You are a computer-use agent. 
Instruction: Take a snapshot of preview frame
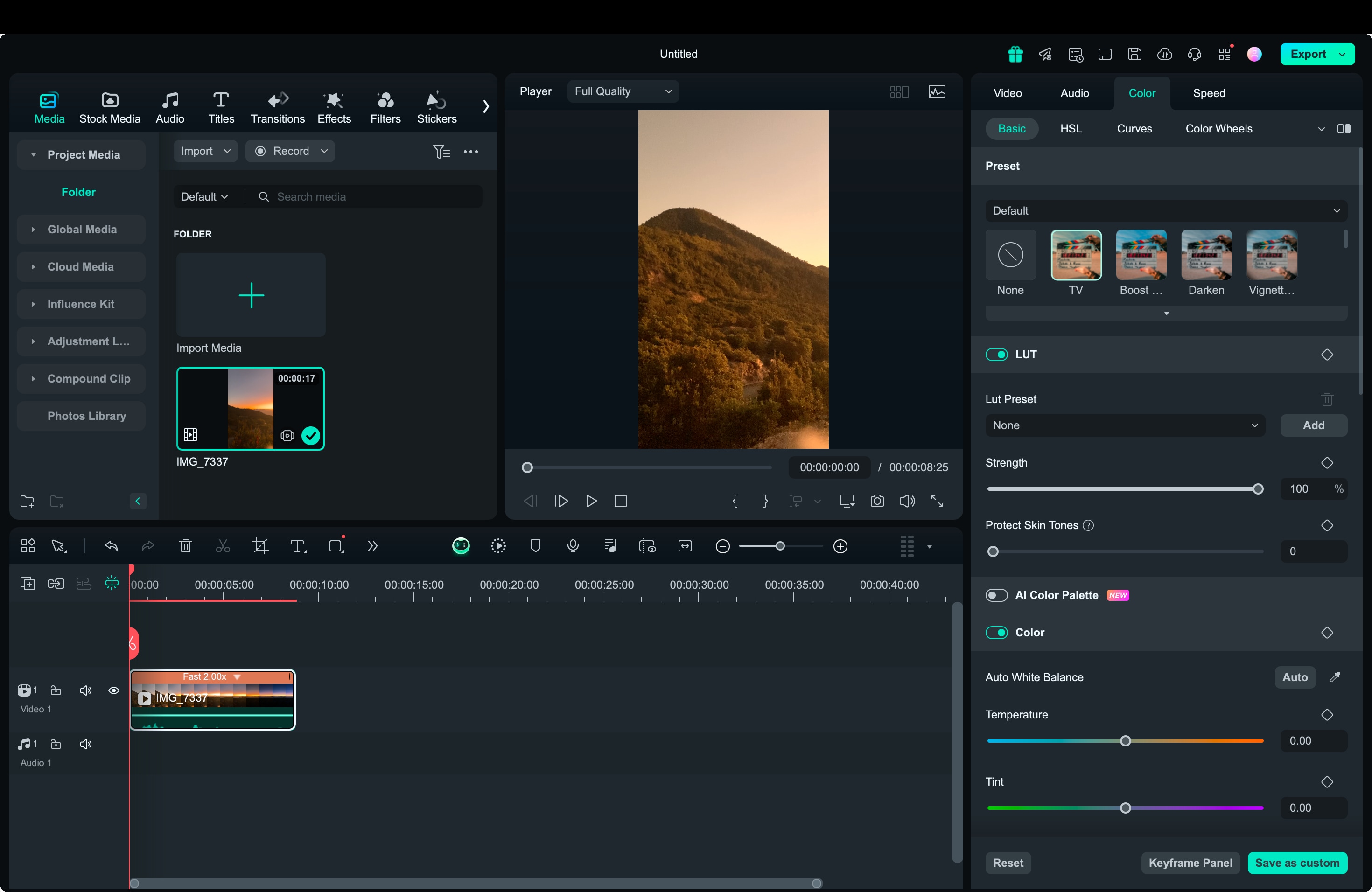[877, 501]
